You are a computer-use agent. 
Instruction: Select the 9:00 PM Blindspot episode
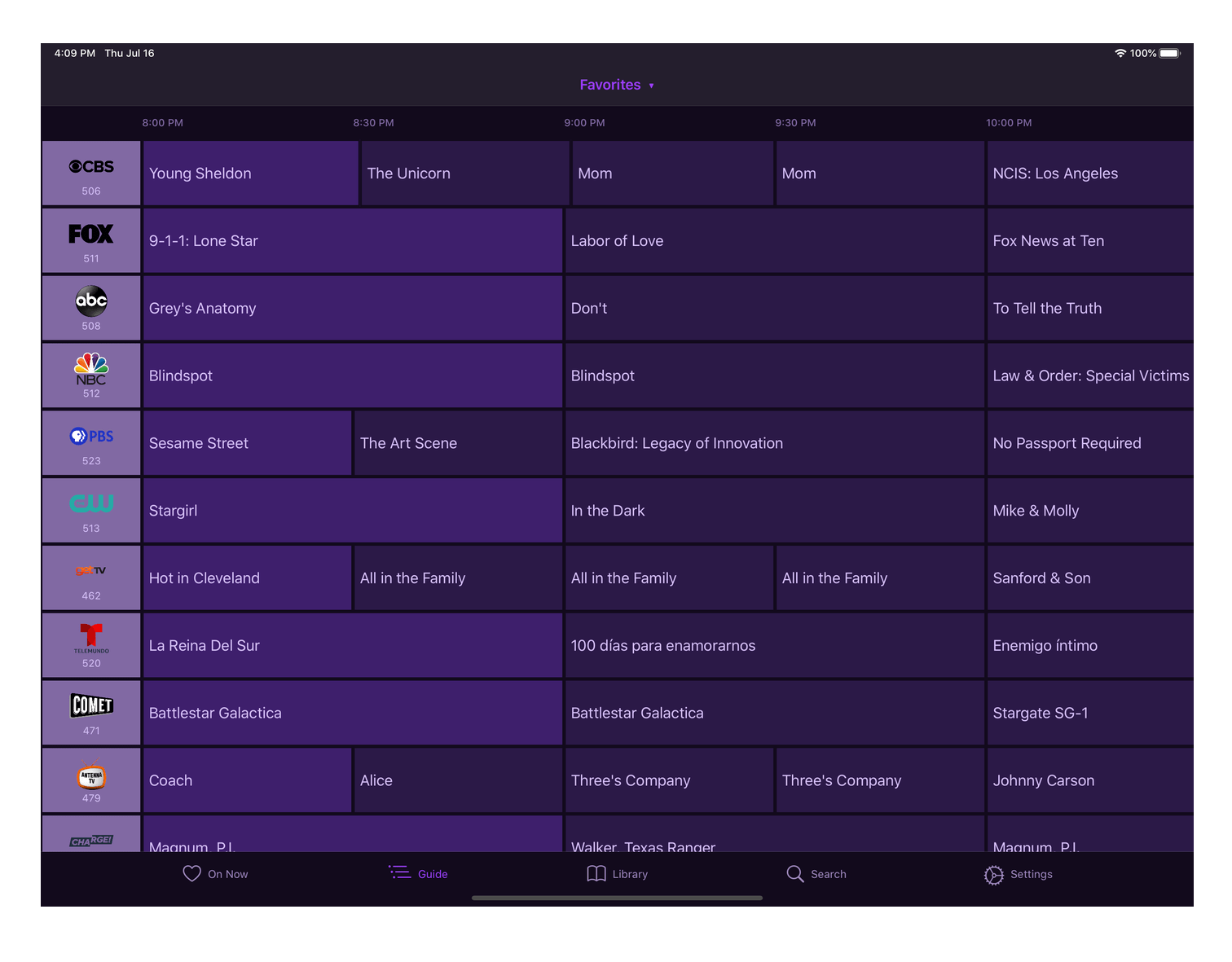775,376
